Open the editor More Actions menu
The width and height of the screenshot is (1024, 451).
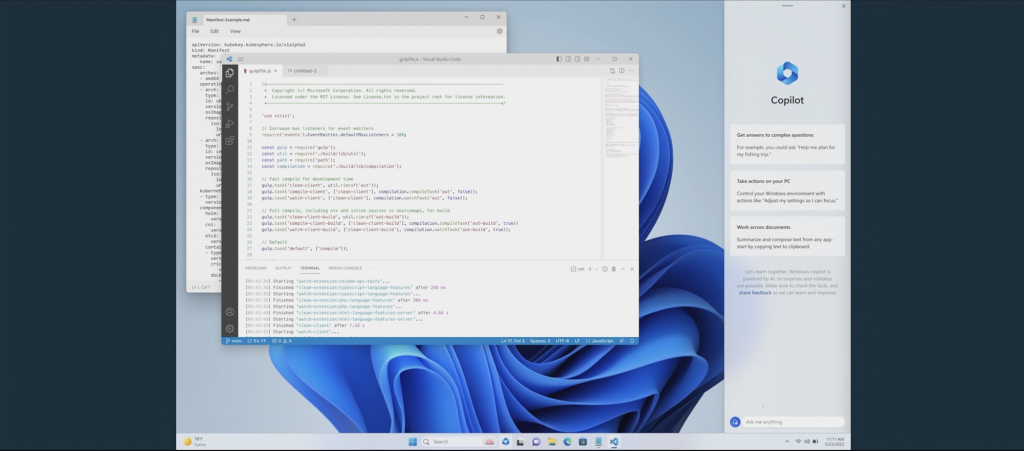coord(631,70)
